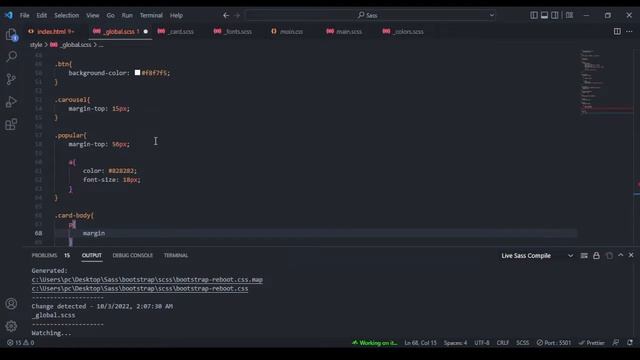Screen dimensions: 640x360
Task: Open the Accounts menu icon
Action: 11,304
